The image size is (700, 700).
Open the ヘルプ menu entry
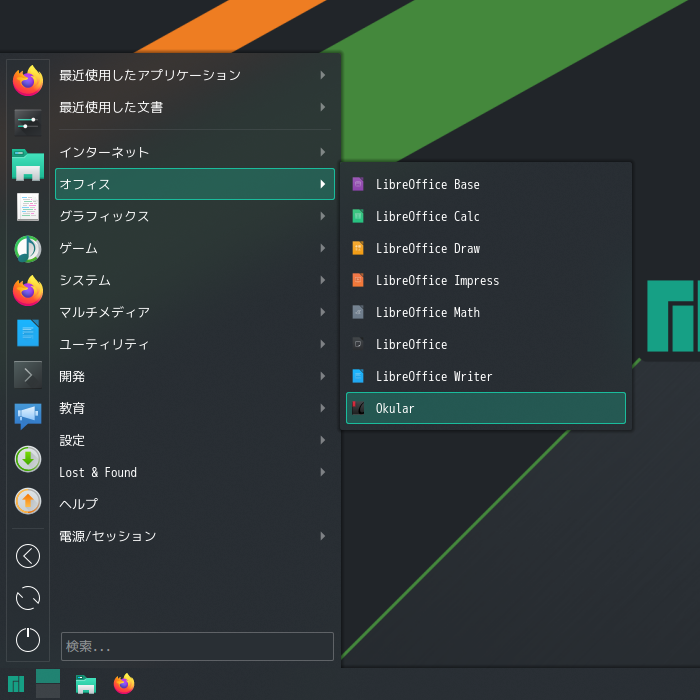pyautogui.click(x=195, y=504)
